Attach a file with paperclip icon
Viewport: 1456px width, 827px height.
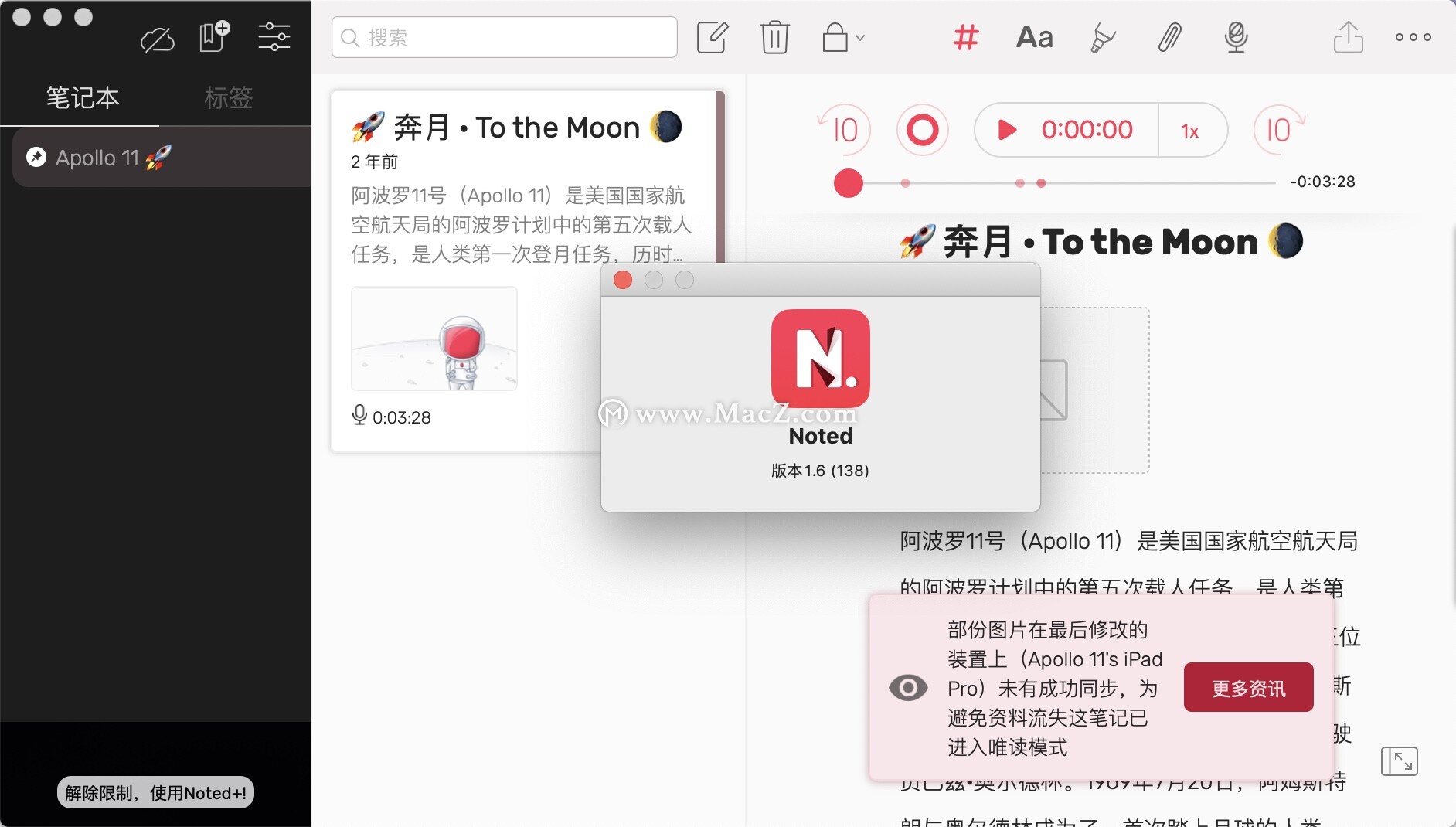(x=1169, y=37)
